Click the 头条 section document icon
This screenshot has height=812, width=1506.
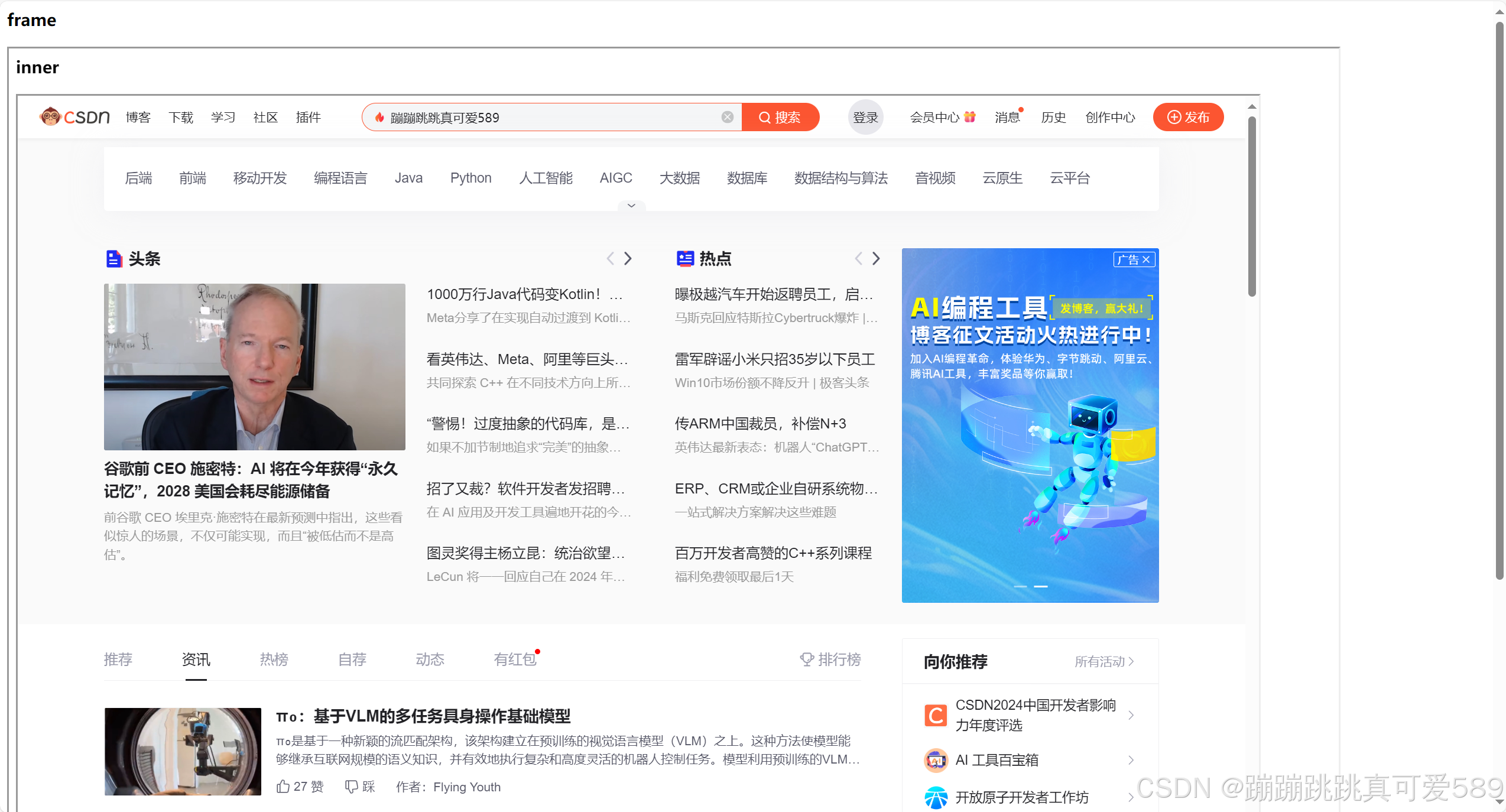(113, 258)
